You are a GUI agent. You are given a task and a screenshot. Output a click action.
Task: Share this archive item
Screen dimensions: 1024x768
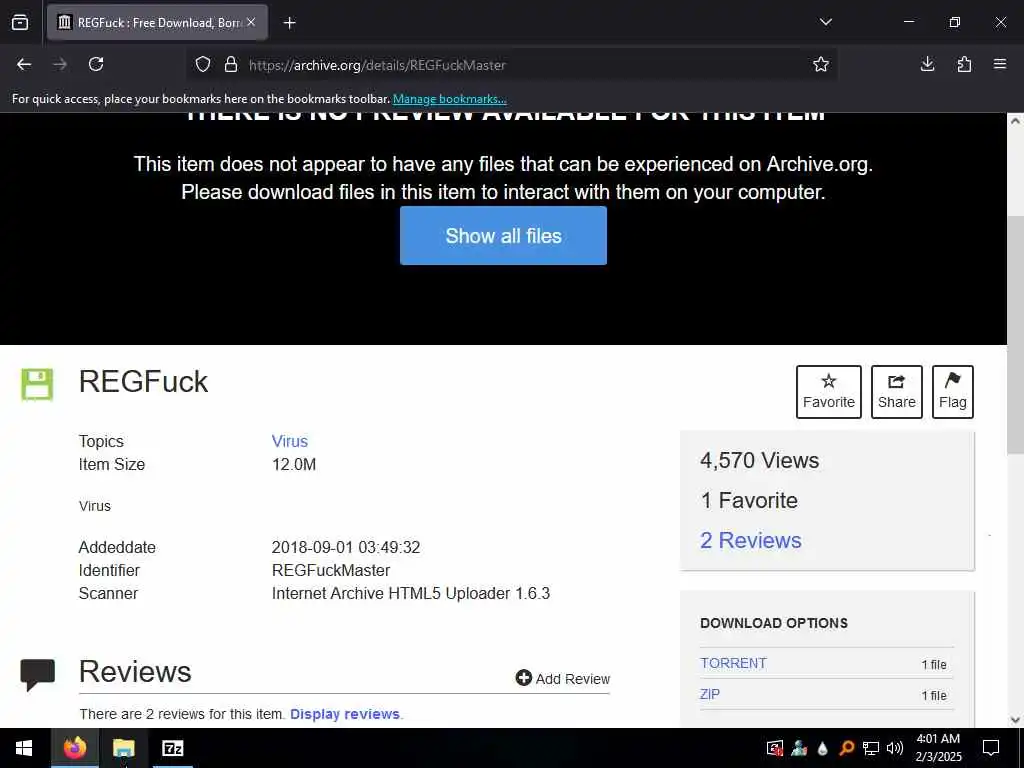[x=897, y=392]
